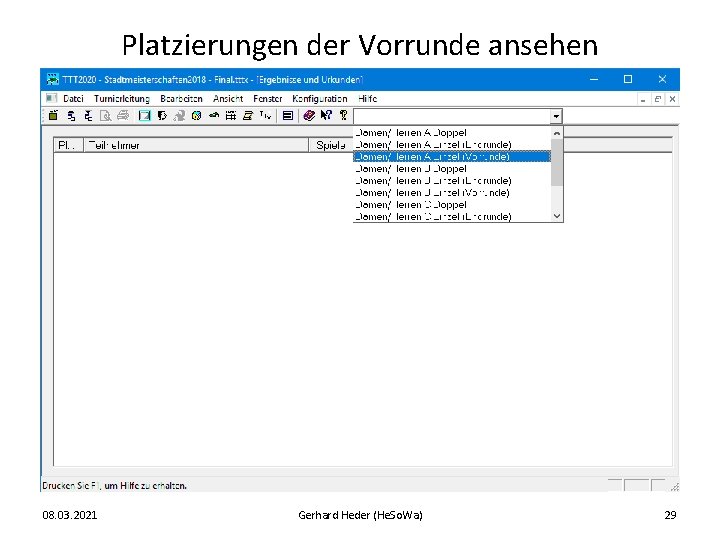Open the Fenster menu

pos(268,99)
